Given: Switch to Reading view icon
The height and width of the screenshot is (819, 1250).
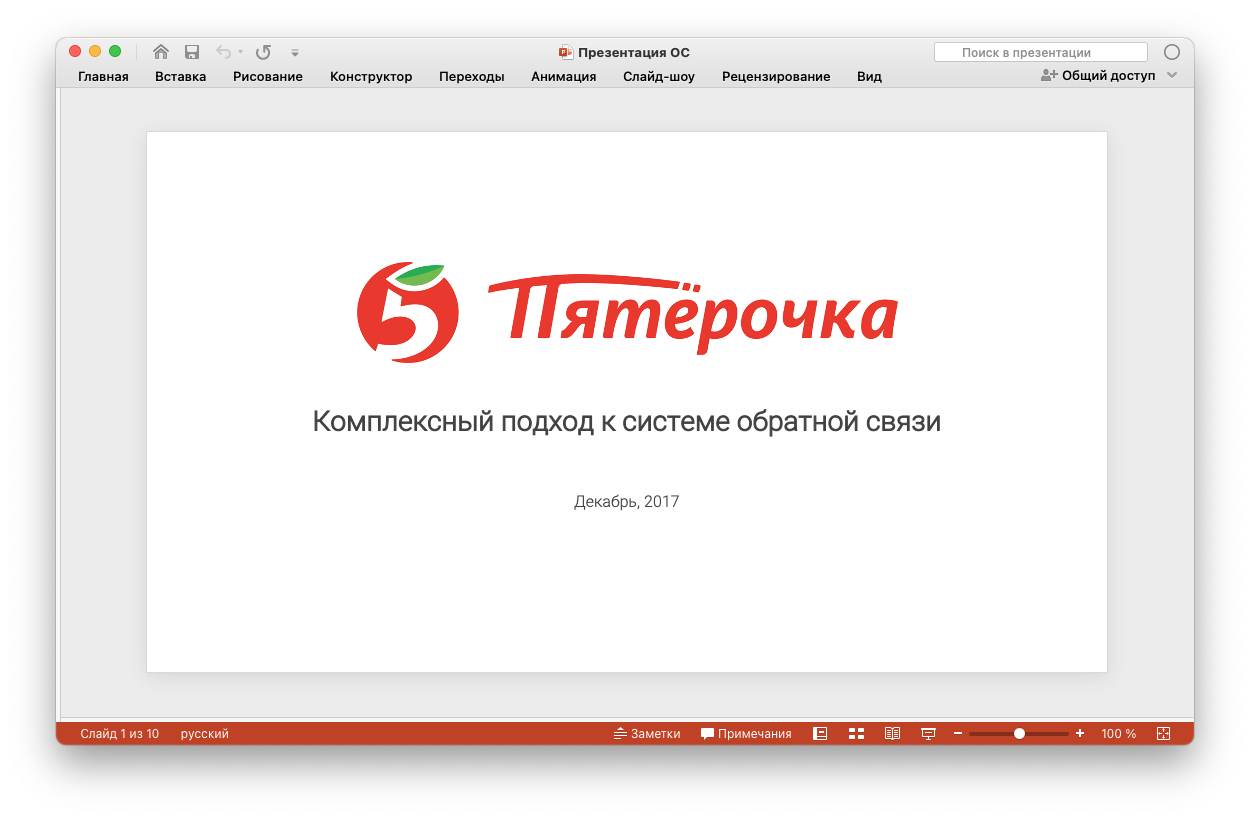Looking at the screenshot, I should 893,733.
